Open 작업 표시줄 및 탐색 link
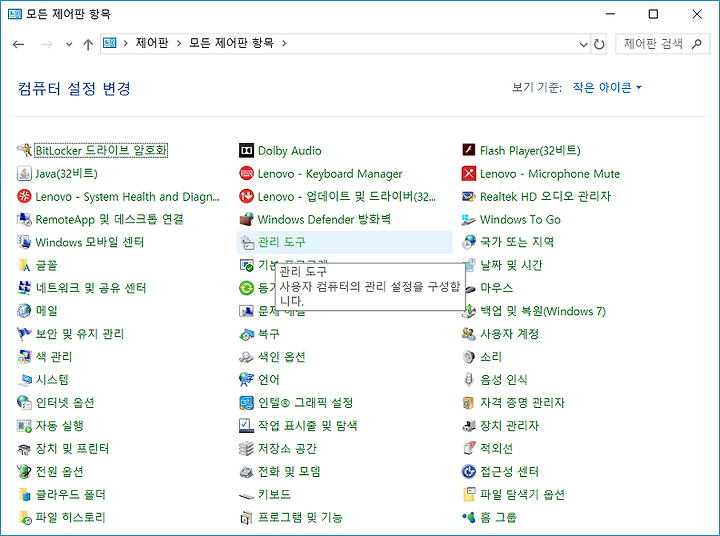The image size is (720, 536). point(307,425)
